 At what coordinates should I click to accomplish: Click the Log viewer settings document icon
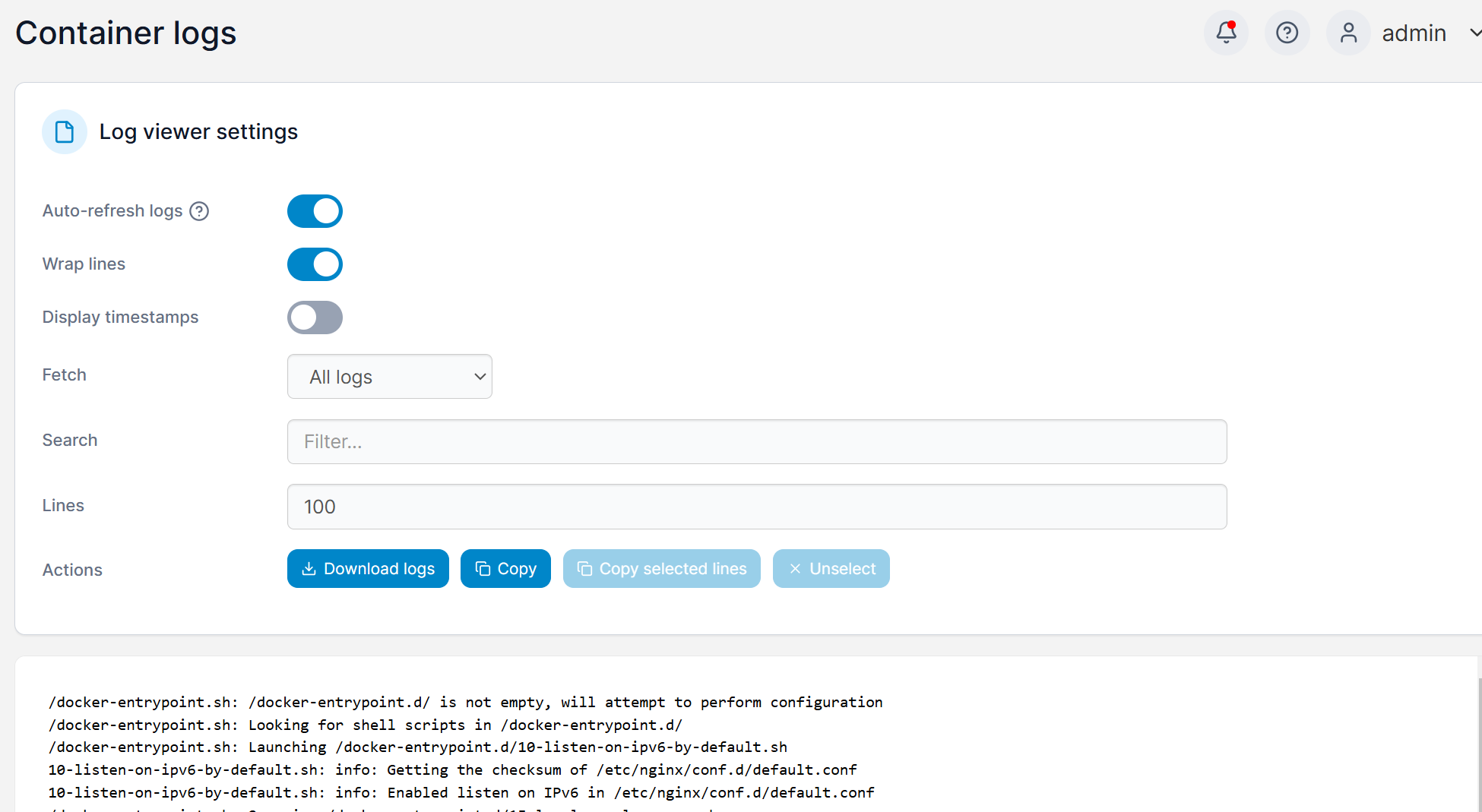[x=65, y=131]
